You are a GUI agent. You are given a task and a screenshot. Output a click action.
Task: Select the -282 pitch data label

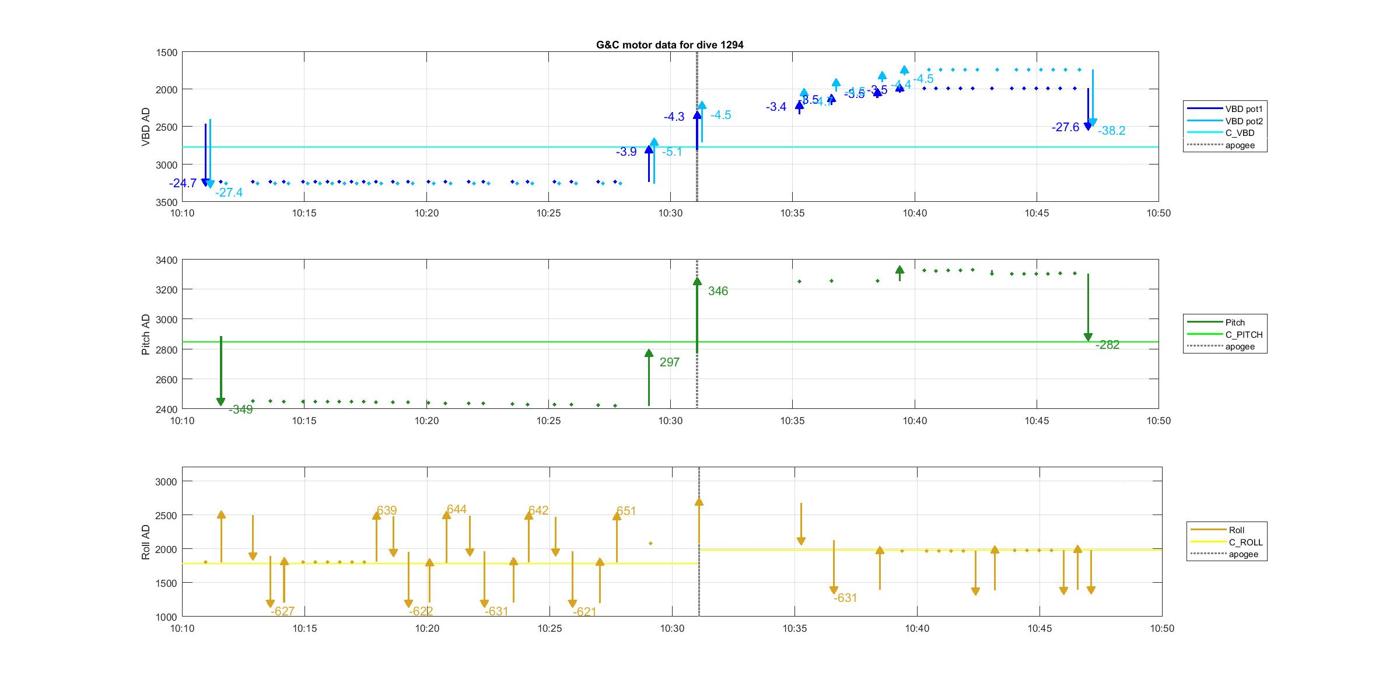click(x=1107, y=345)
